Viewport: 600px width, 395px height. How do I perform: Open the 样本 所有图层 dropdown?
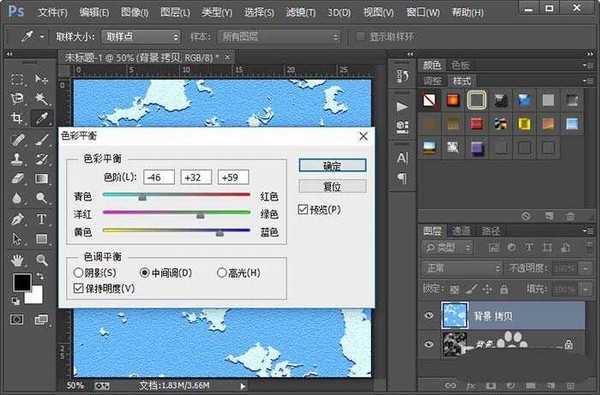tap(279, 37)
